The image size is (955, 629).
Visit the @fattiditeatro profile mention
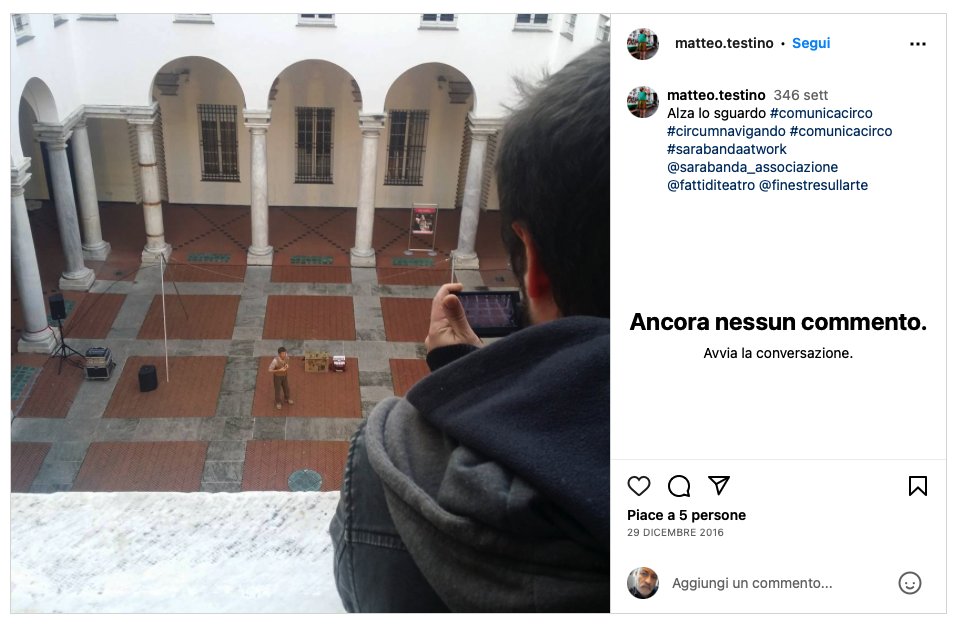coord(711,185)
